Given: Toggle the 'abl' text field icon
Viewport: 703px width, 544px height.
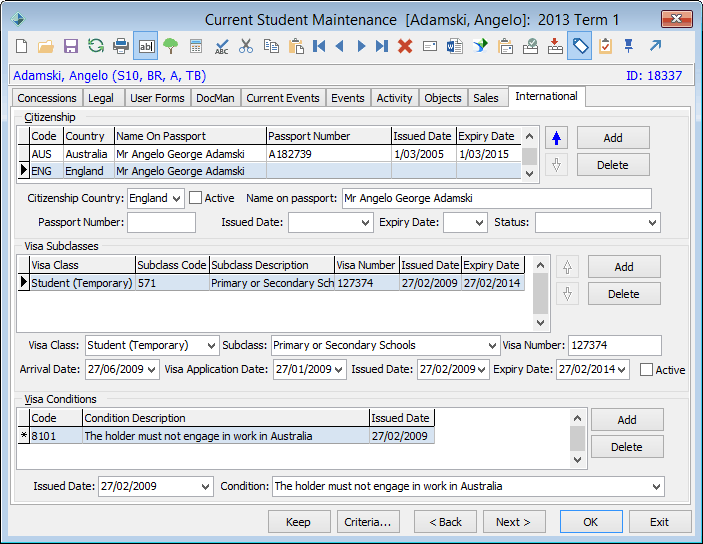Looking at the screenshot, I should point(146,46).
